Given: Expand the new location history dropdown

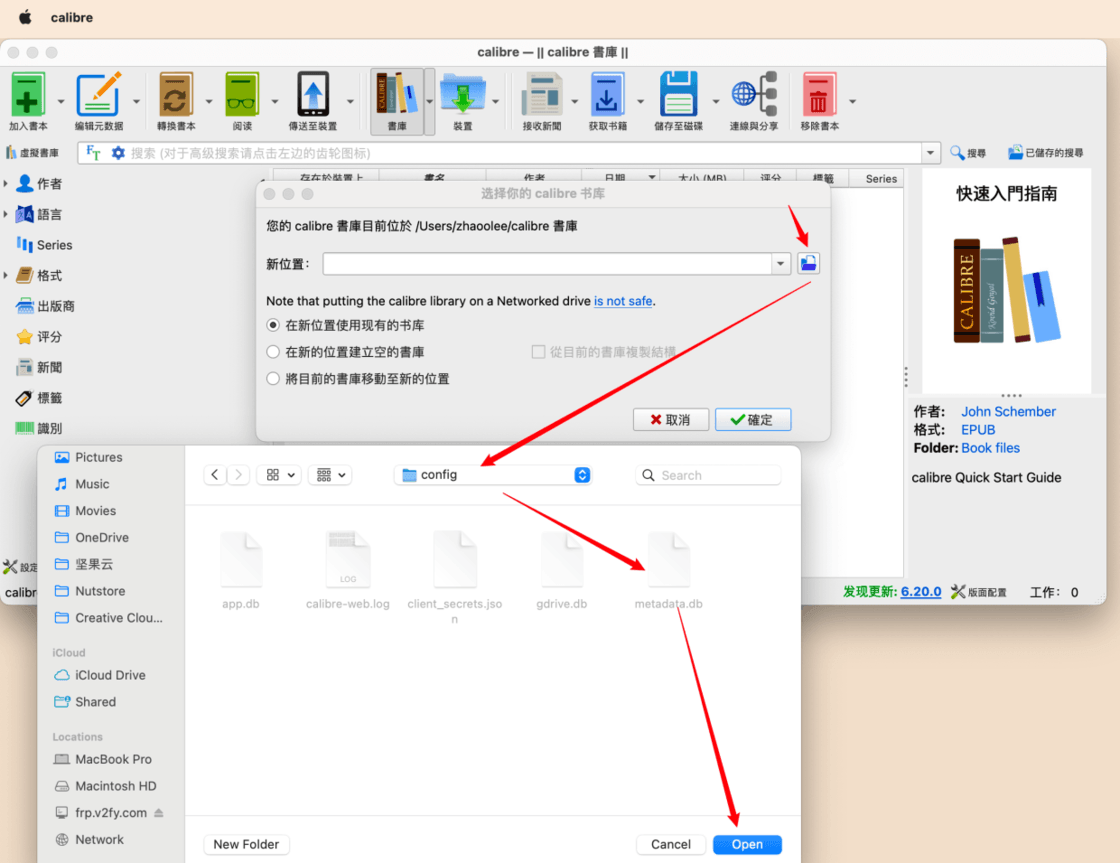Looking at the screenshot, I should pyautogui.click(x=781, y=264).
